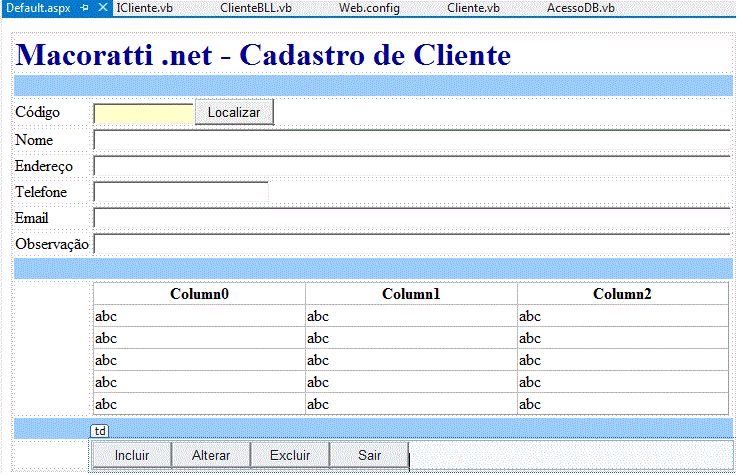737x475 pixels.
Task: Select the Telefone label
Action: coord(41,192)
